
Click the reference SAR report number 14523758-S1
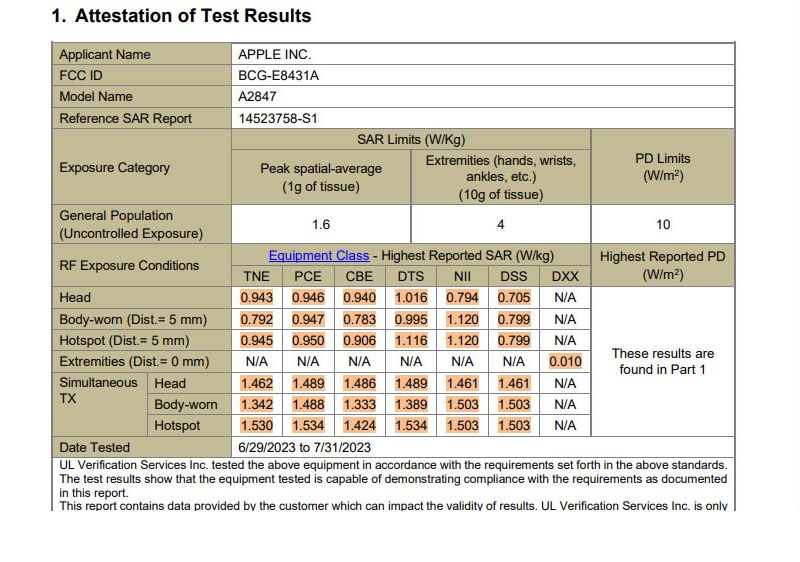tap(278, 118)
